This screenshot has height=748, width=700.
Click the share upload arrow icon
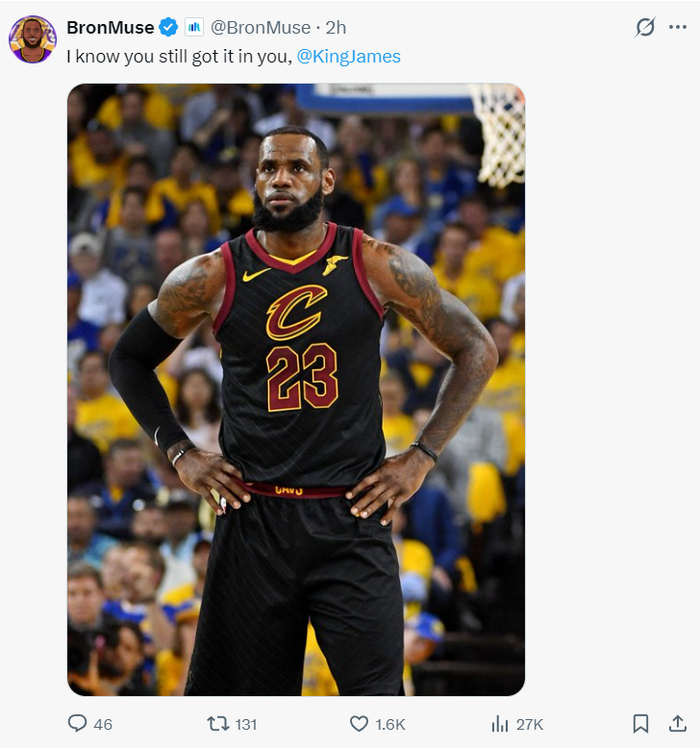point(677,723)
